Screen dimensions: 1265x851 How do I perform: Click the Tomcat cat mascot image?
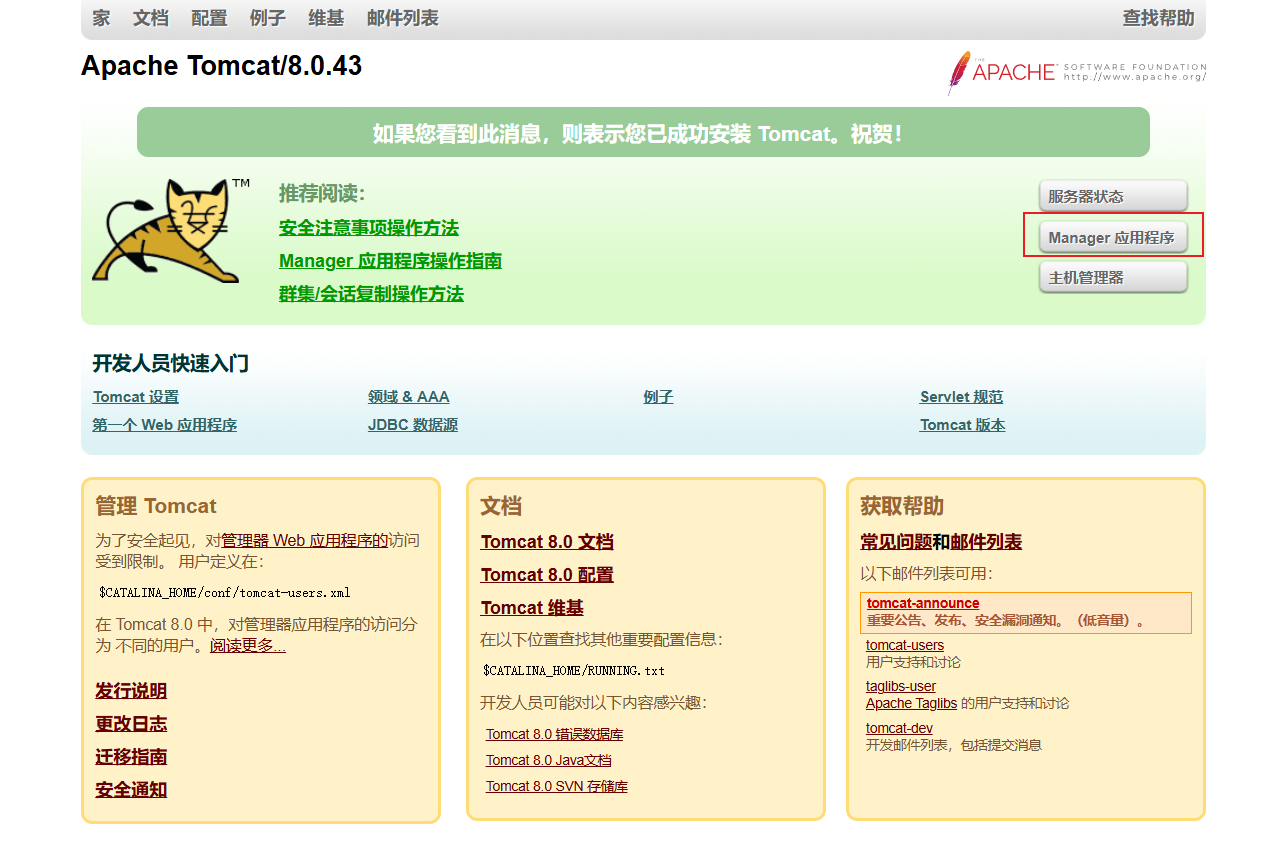tap(171, 231)
